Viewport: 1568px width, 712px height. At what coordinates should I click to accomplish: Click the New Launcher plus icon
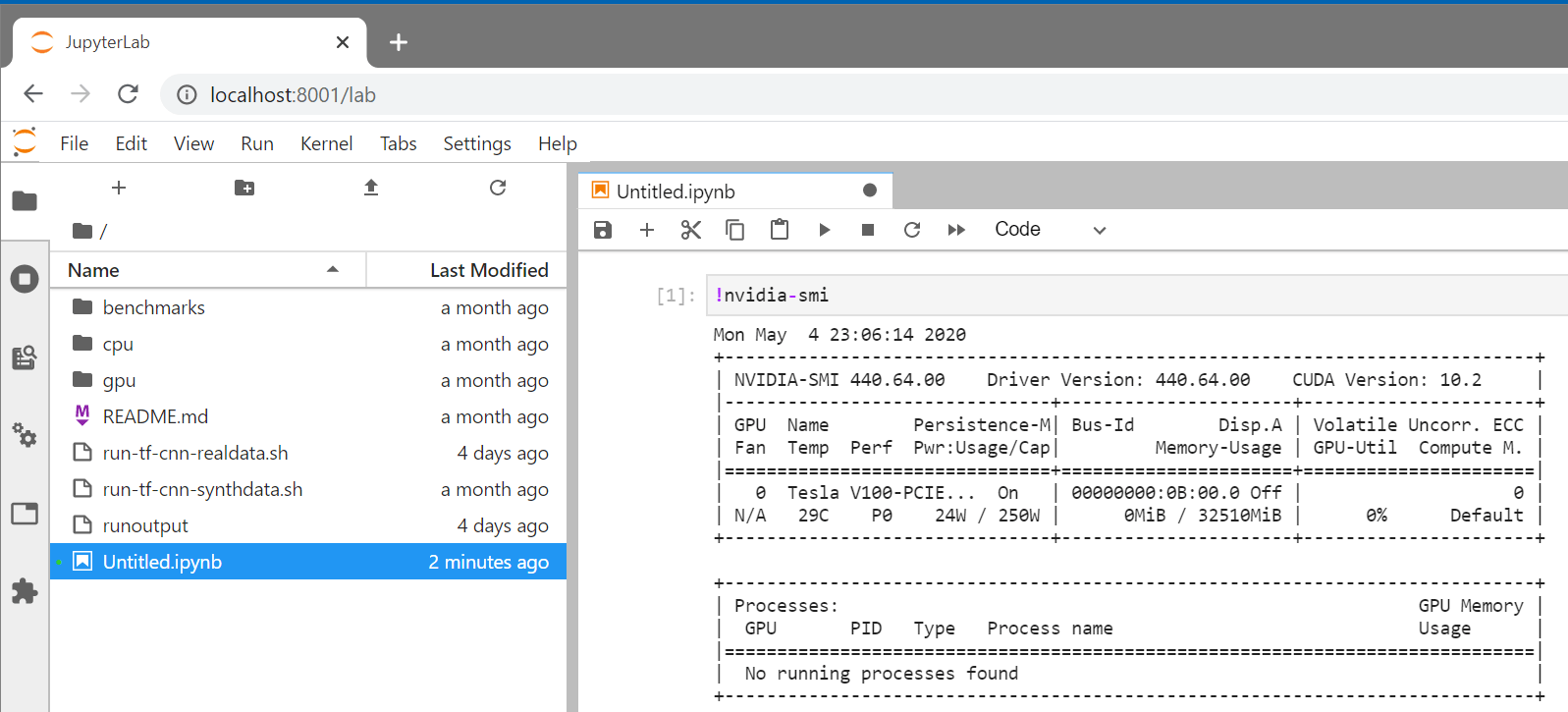point(119,188)
